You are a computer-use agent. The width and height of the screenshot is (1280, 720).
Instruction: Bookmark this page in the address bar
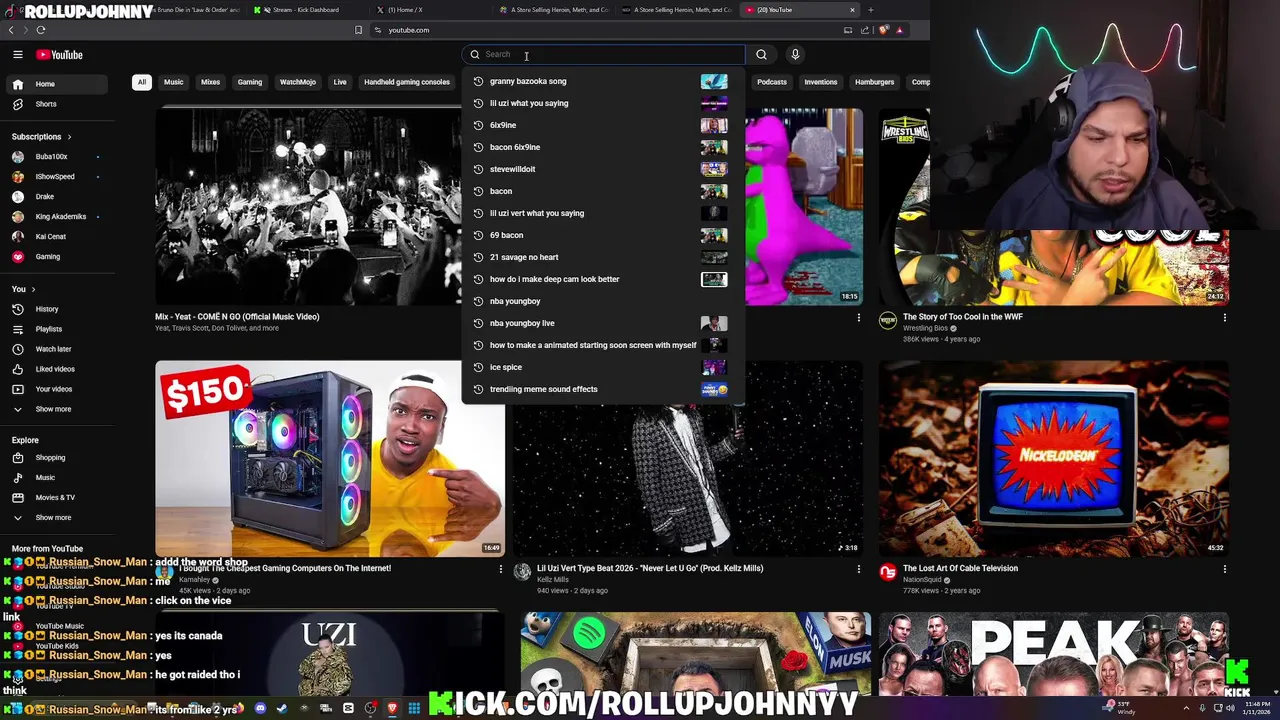358,30
